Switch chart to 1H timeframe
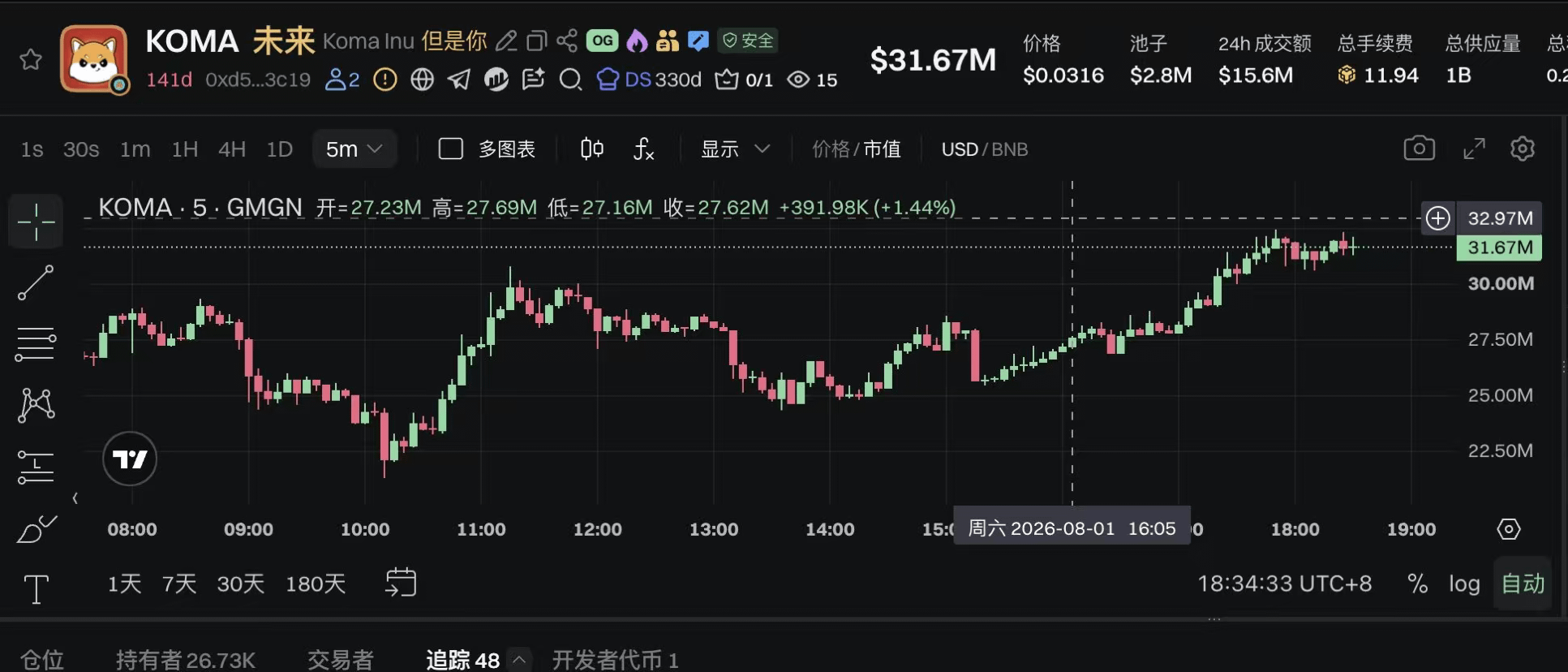The width and height of the screenshot is (1568, 672). [185, 149]
